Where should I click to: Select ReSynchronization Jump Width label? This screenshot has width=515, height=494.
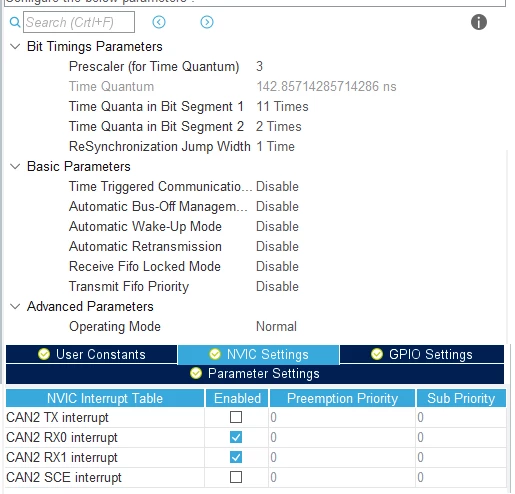pos(160,146)
